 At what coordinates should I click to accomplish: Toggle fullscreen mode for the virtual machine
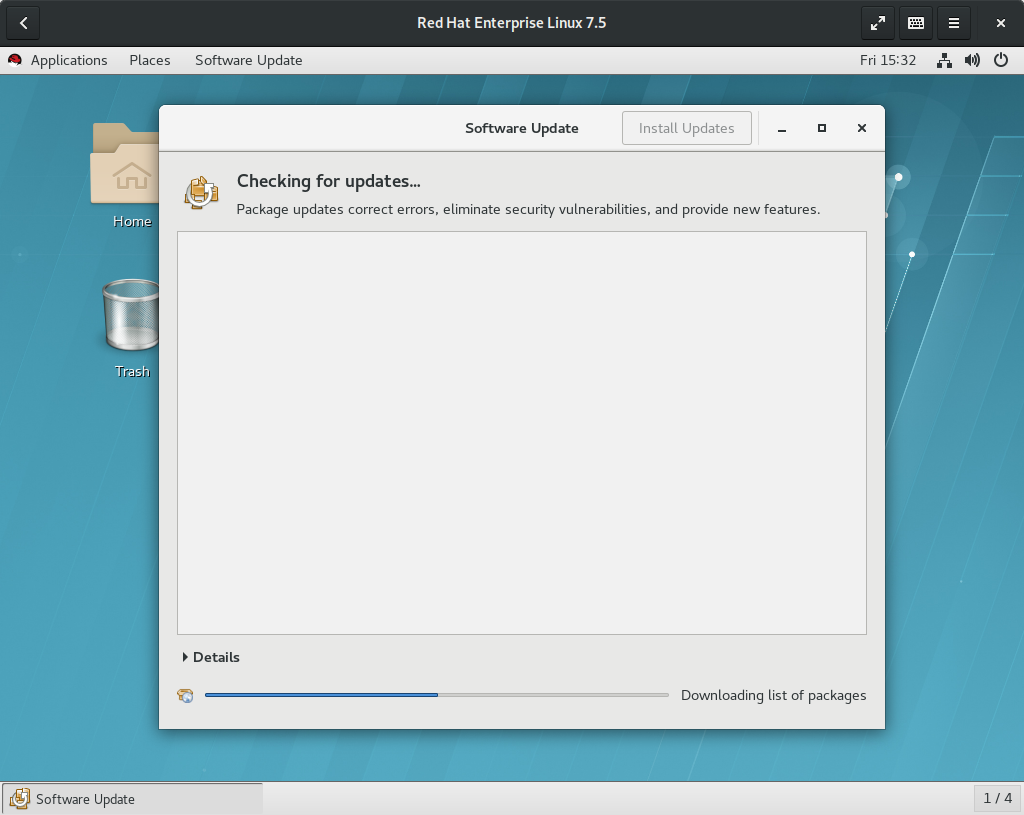[x=877, y=23]
